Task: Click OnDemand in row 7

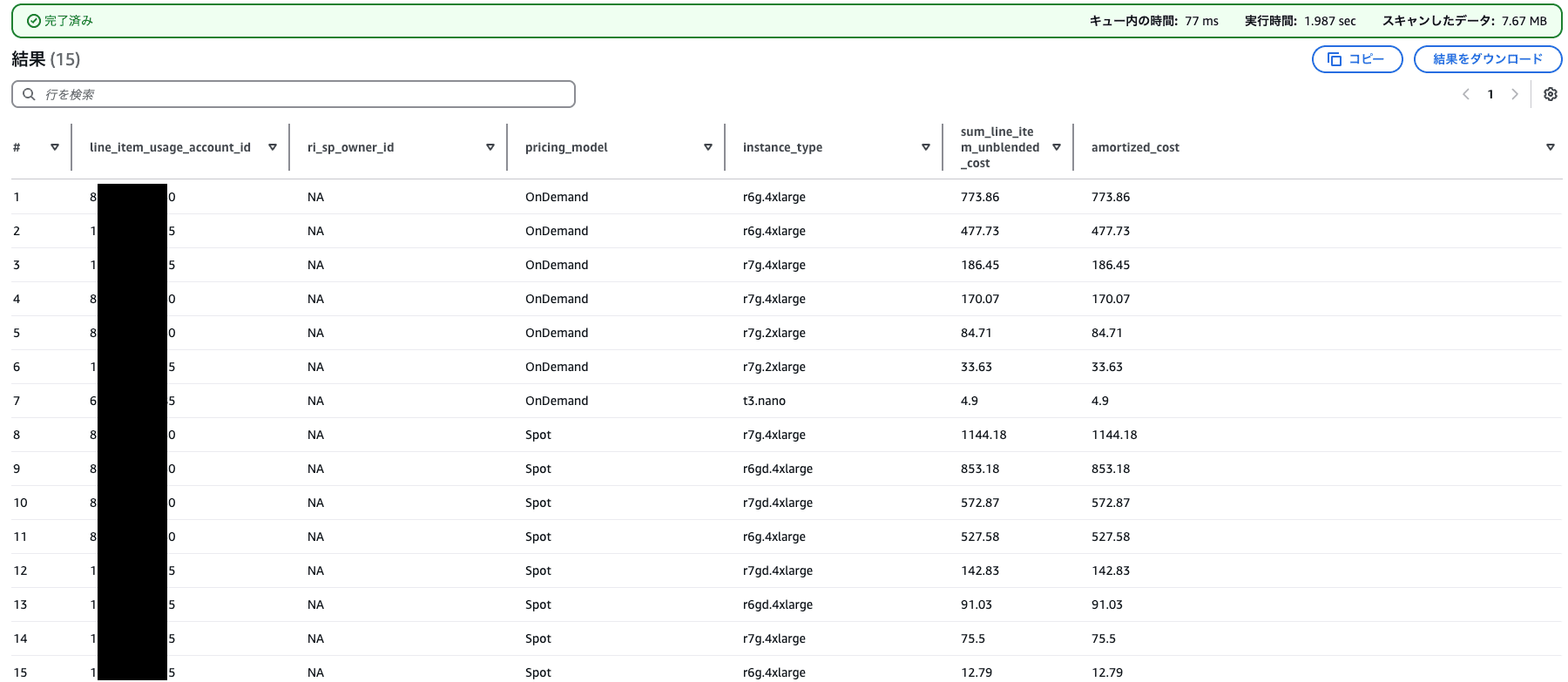Action: tap(557, 401)
